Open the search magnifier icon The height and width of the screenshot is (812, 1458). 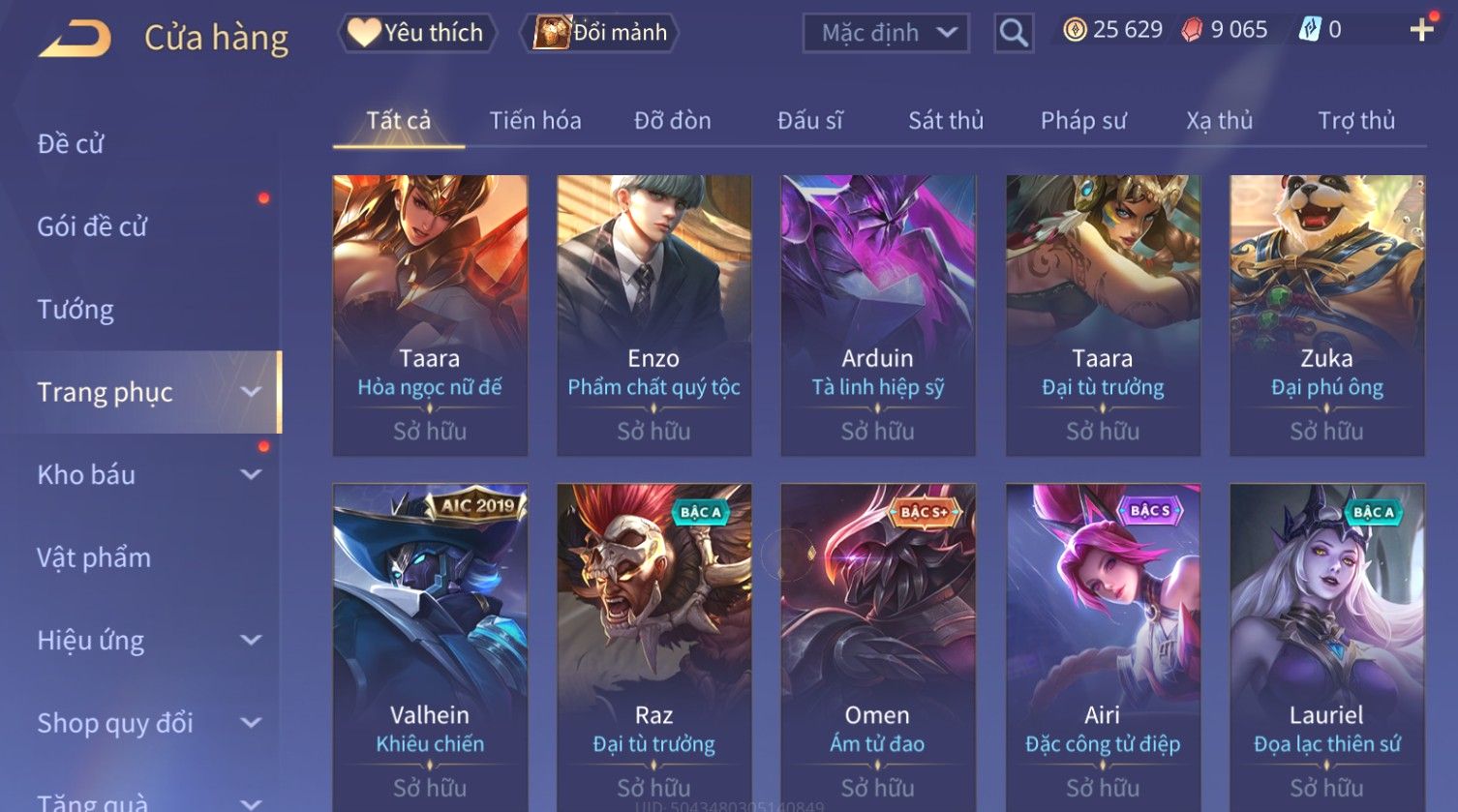point(1014,33)
